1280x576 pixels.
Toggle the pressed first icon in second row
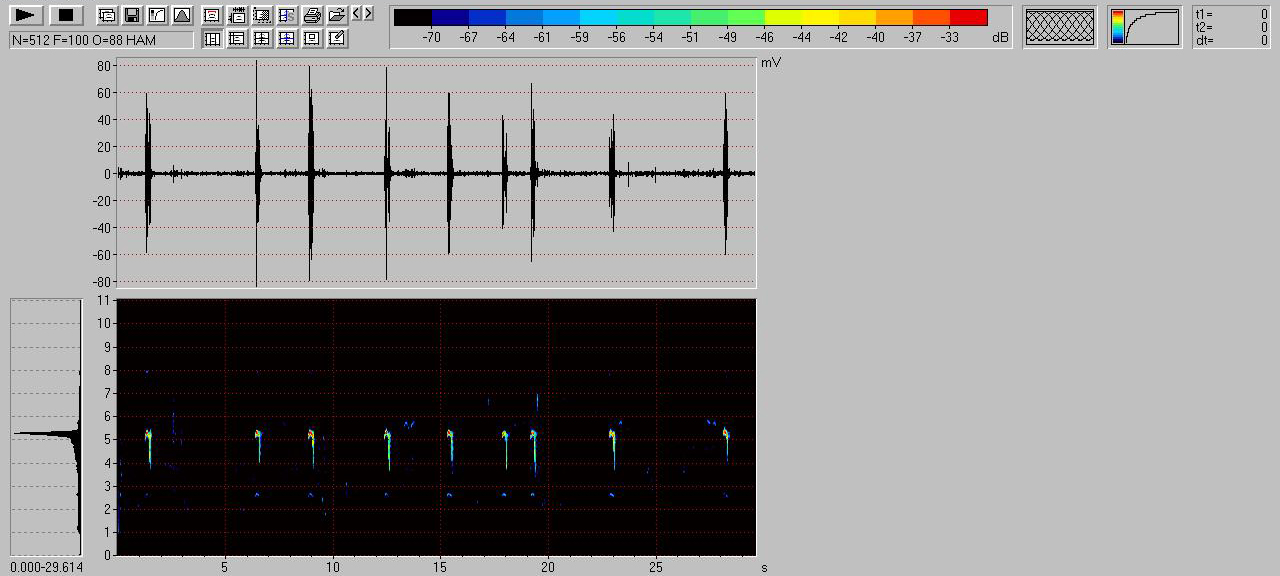212,39
